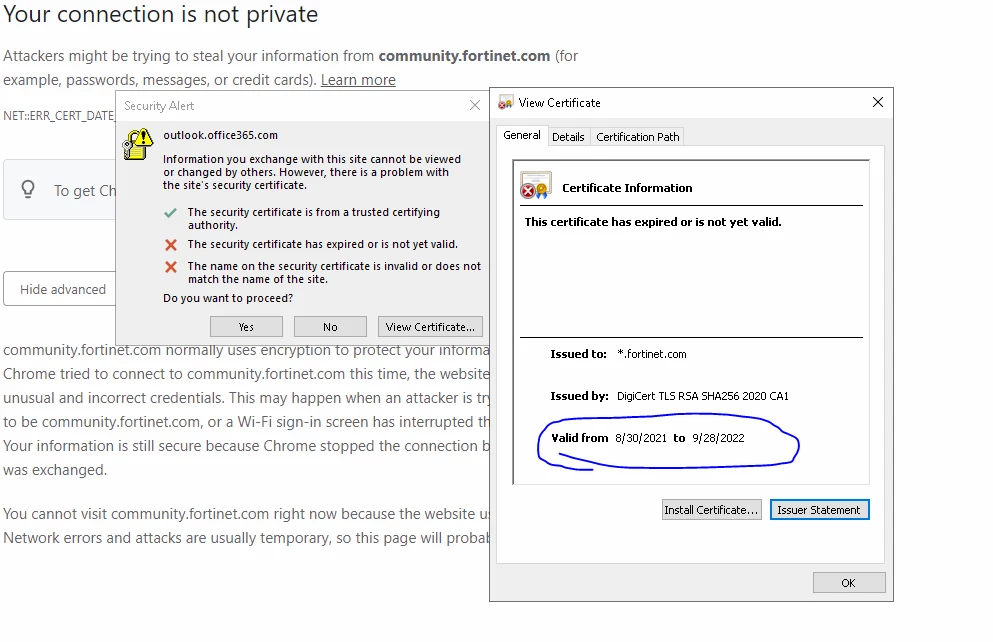Click red X beside invalid name message

click(171, 267)
